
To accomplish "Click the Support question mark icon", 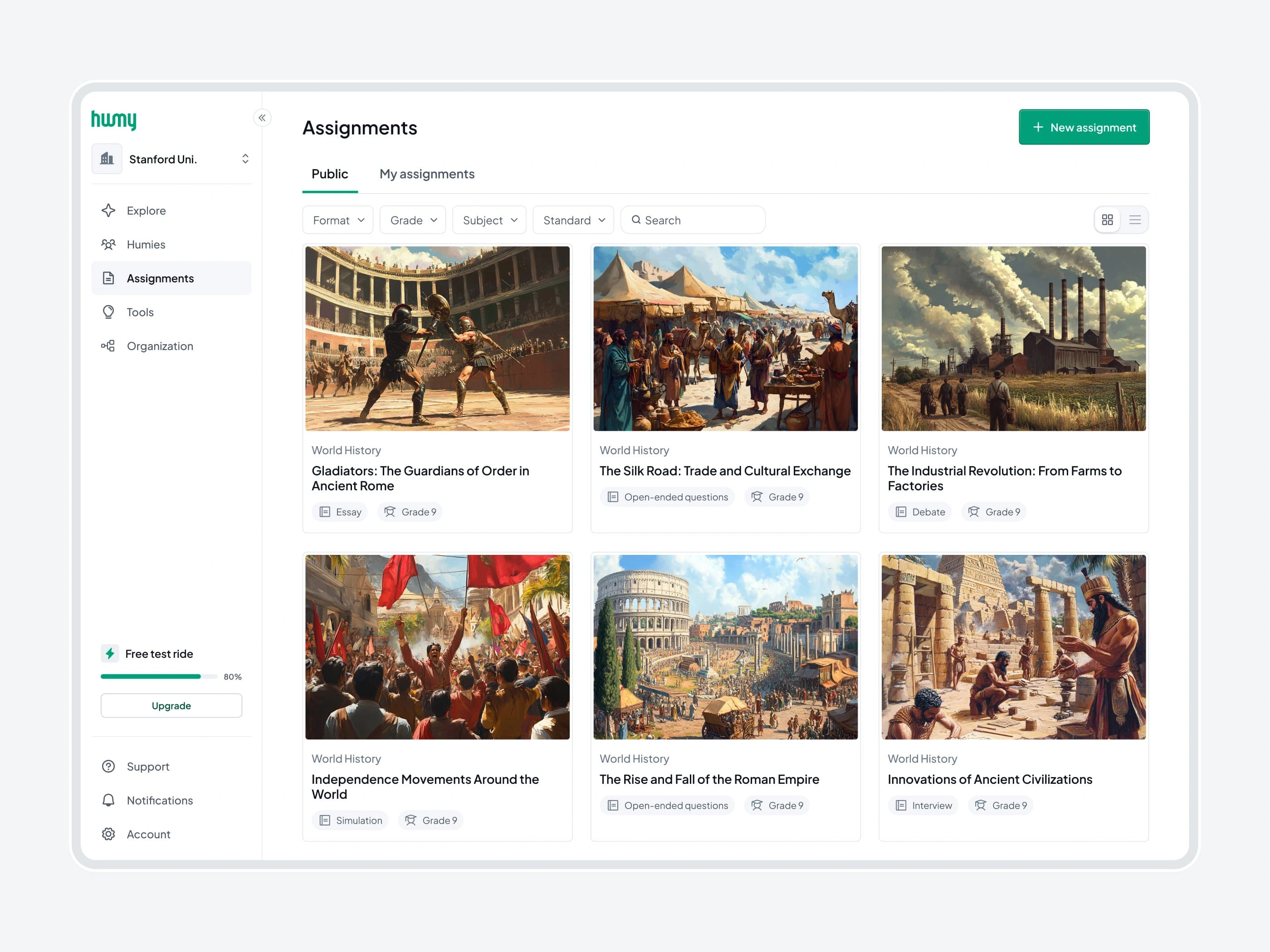I will (108, 767).
